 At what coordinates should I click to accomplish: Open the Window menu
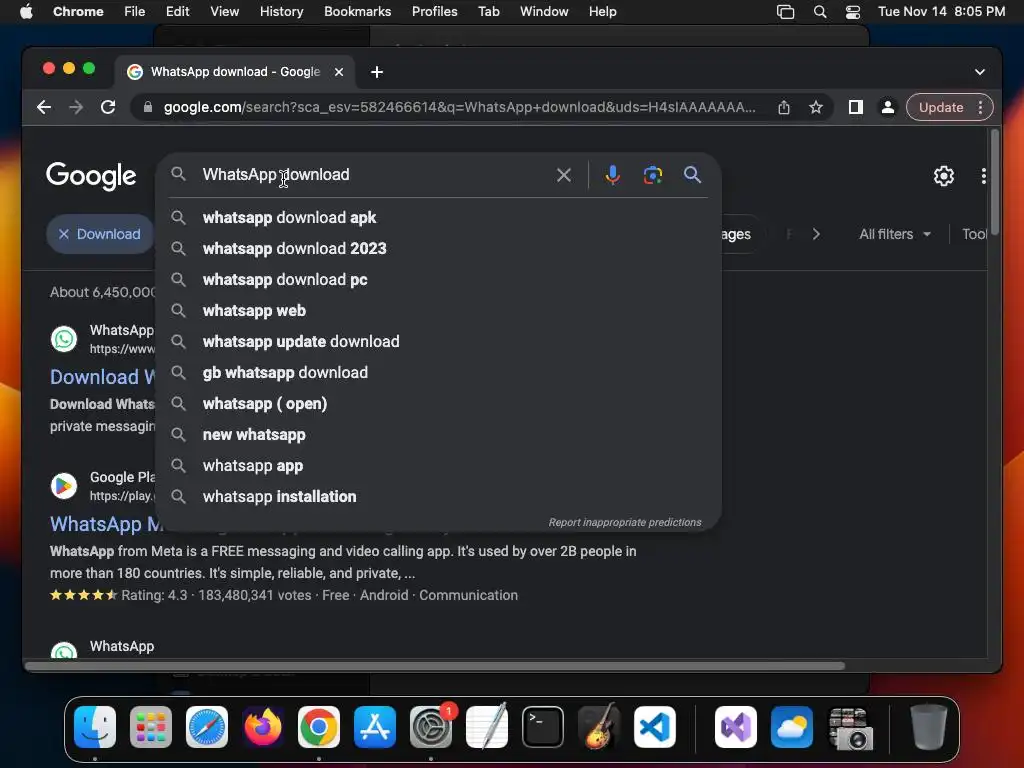(x=544, y=12)
